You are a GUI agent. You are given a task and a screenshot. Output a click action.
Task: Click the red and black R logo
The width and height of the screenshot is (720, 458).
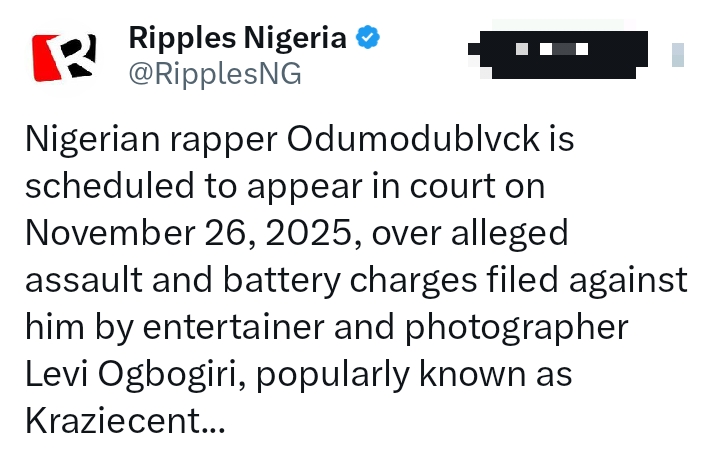(65, 57)
